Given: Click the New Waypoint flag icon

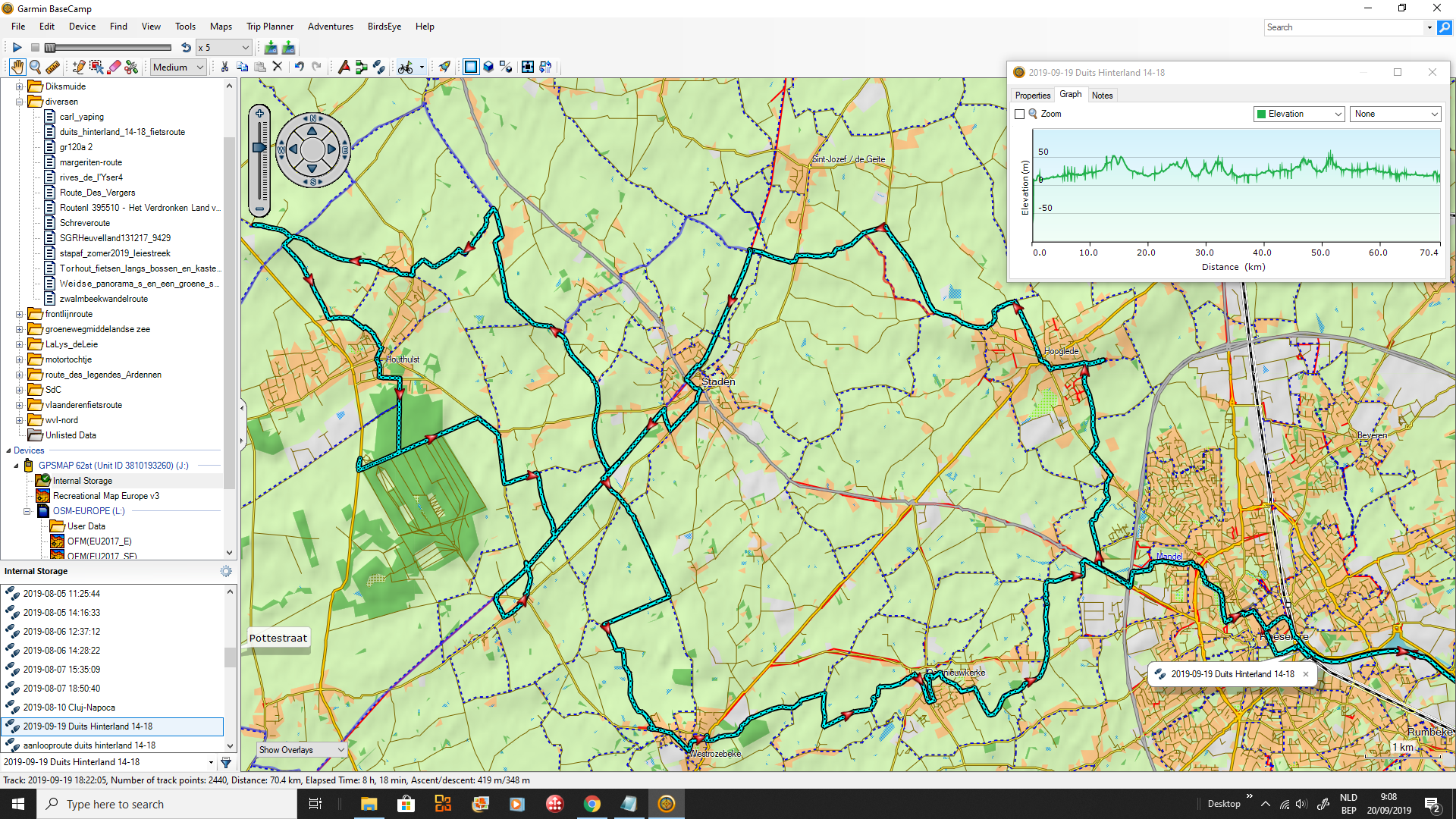Looking at the screenshot, I should [344, 67].
